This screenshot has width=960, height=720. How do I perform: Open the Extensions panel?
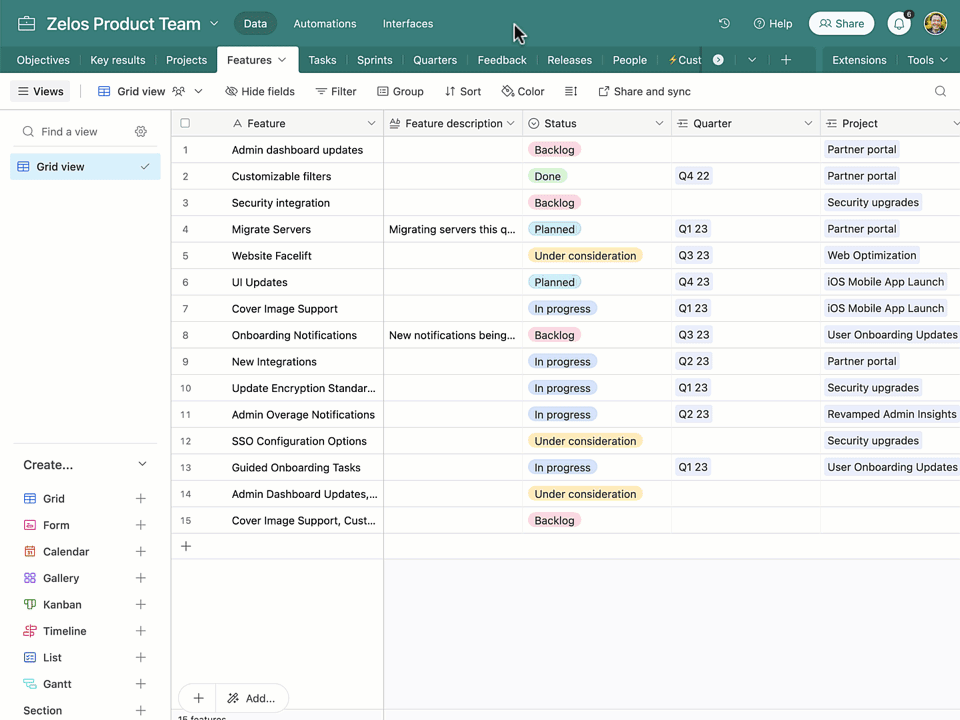click(x=858, y=59)
